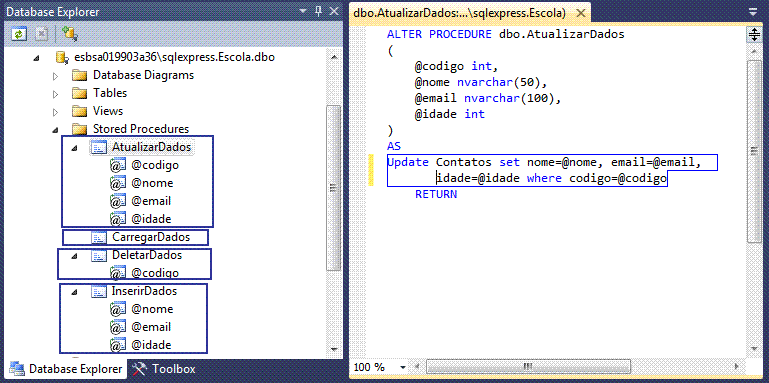Image resolution: width=769 pixels, height=383 pixels.
Task: Click the editor horizontal scroll left arrow
Action: click(x=417, y=366)
